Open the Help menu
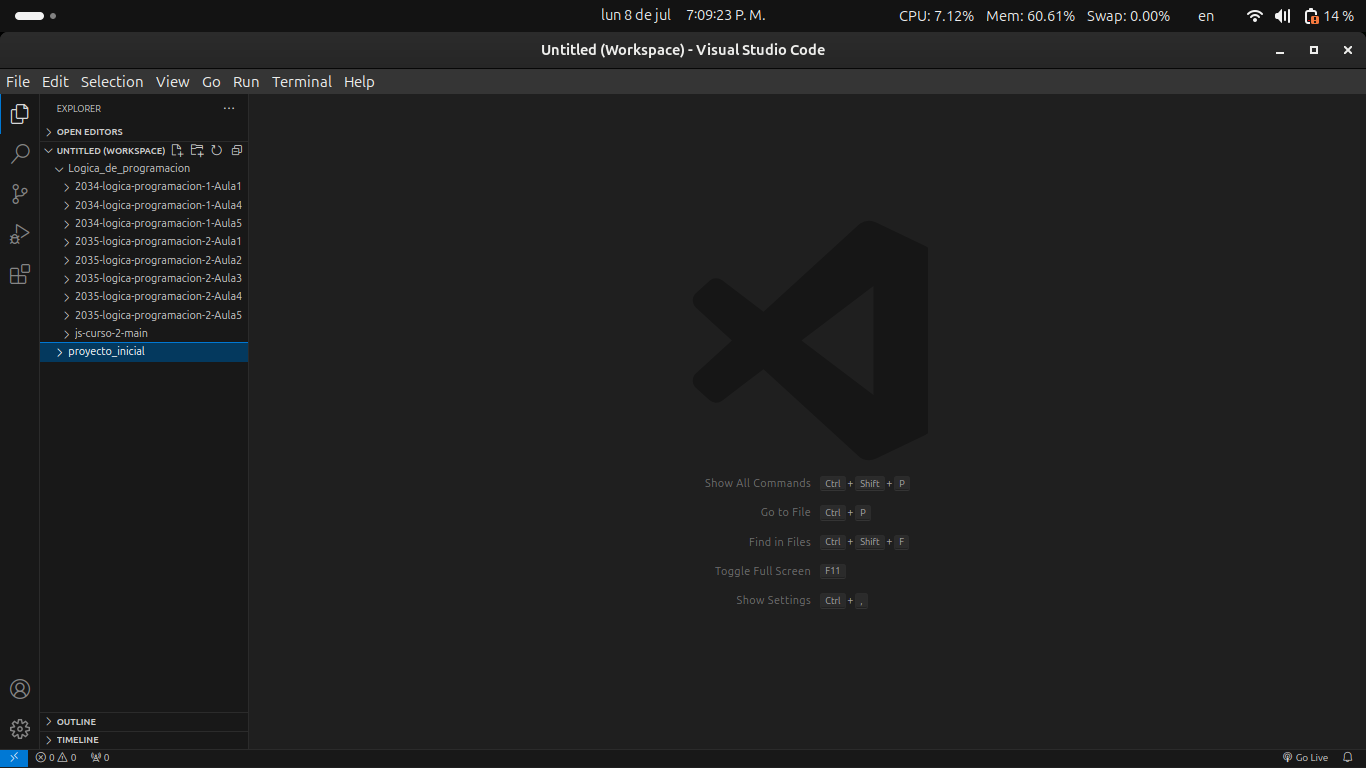 359,82
